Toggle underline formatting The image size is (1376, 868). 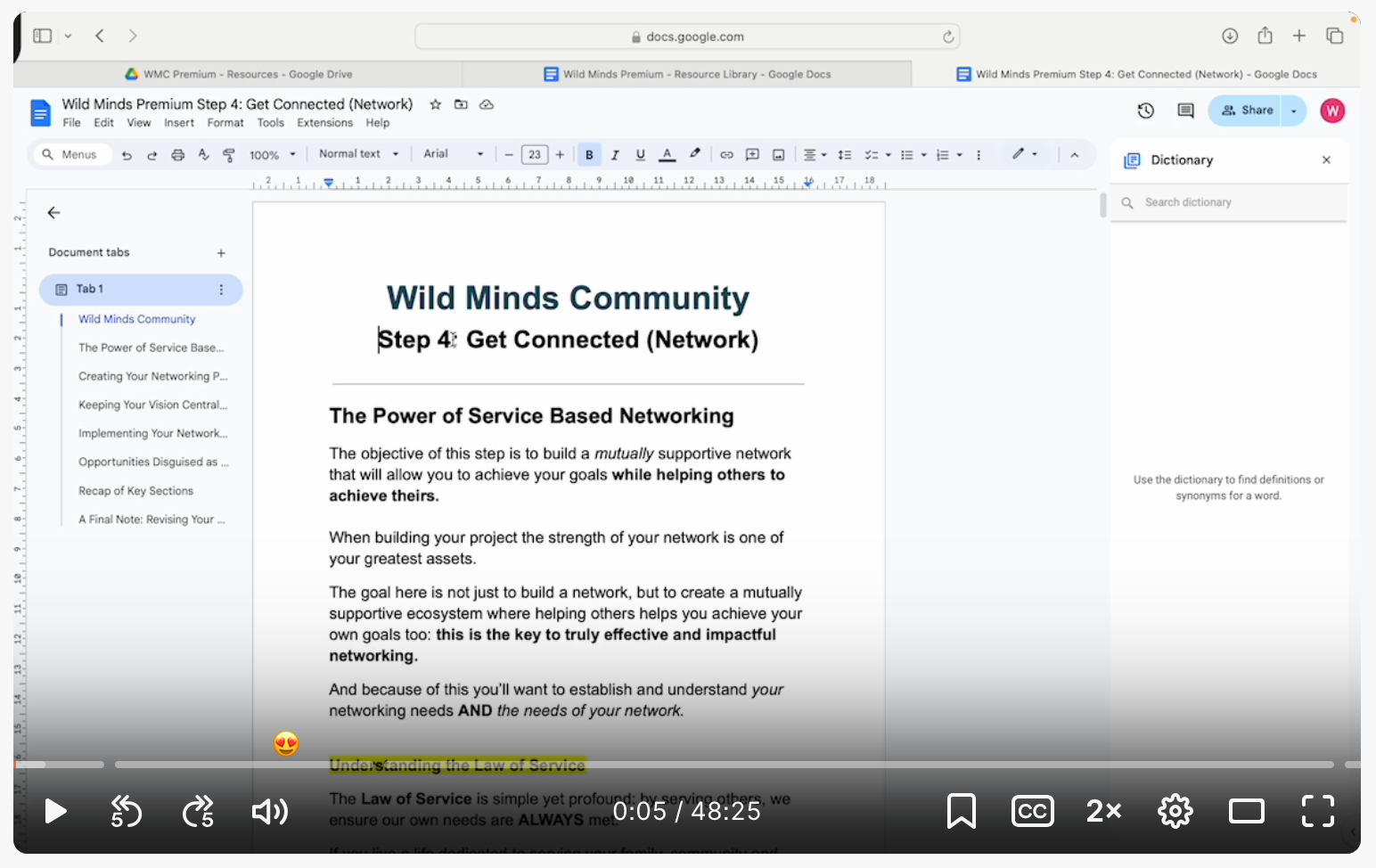pos(640,155)
